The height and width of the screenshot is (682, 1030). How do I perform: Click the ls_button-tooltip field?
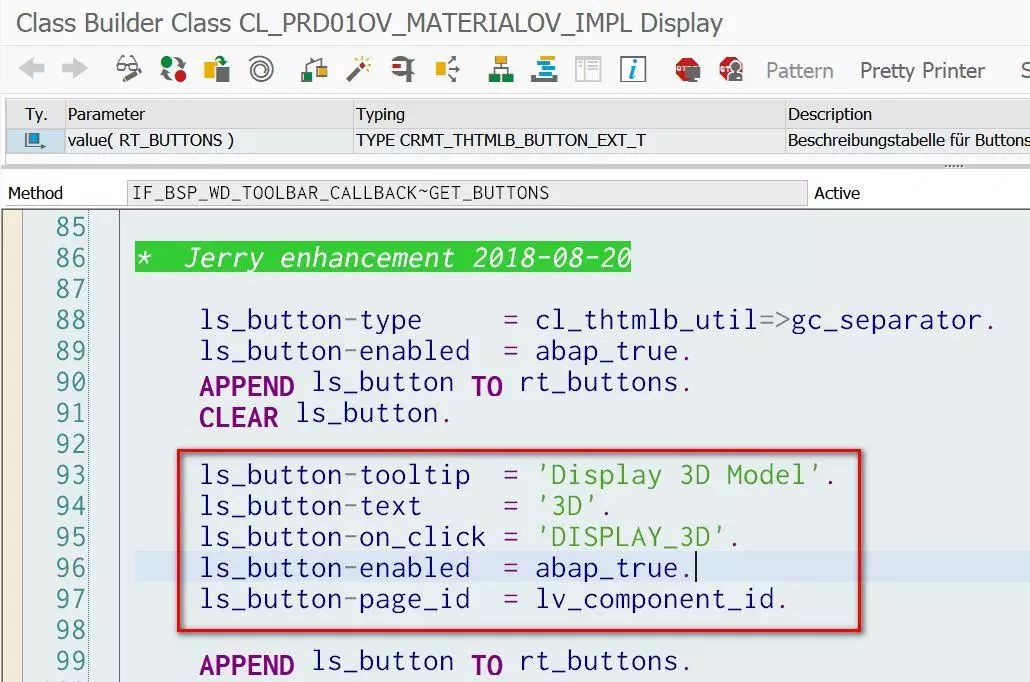coord(335,475)
